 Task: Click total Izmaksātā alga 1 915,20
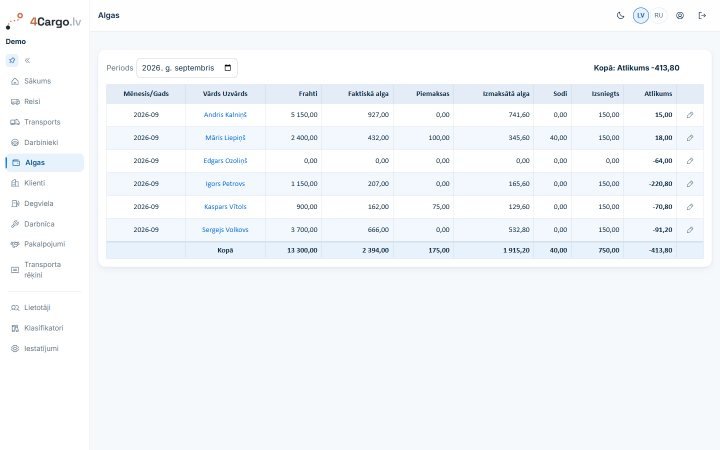coord(516,250)
